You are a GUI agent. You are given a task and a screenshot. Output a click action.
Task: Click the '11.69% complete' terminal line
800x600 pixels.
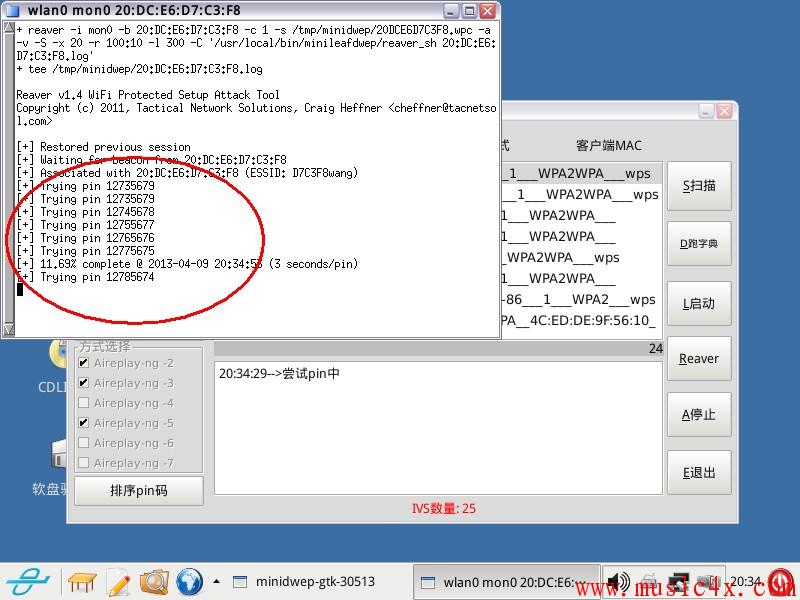pos(187,264)
